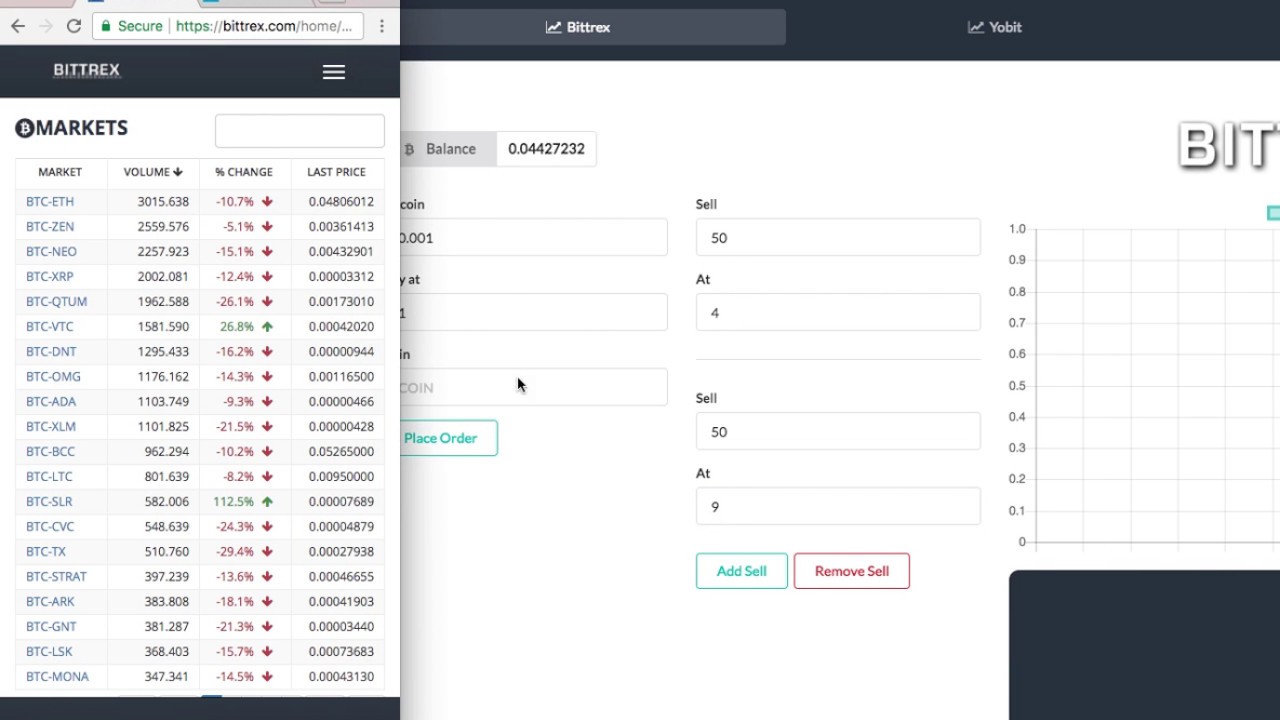Click the Bitcoin amount field showing 0.001
This screenshot has height=720, width=1280.
click(x=533, y=238)
